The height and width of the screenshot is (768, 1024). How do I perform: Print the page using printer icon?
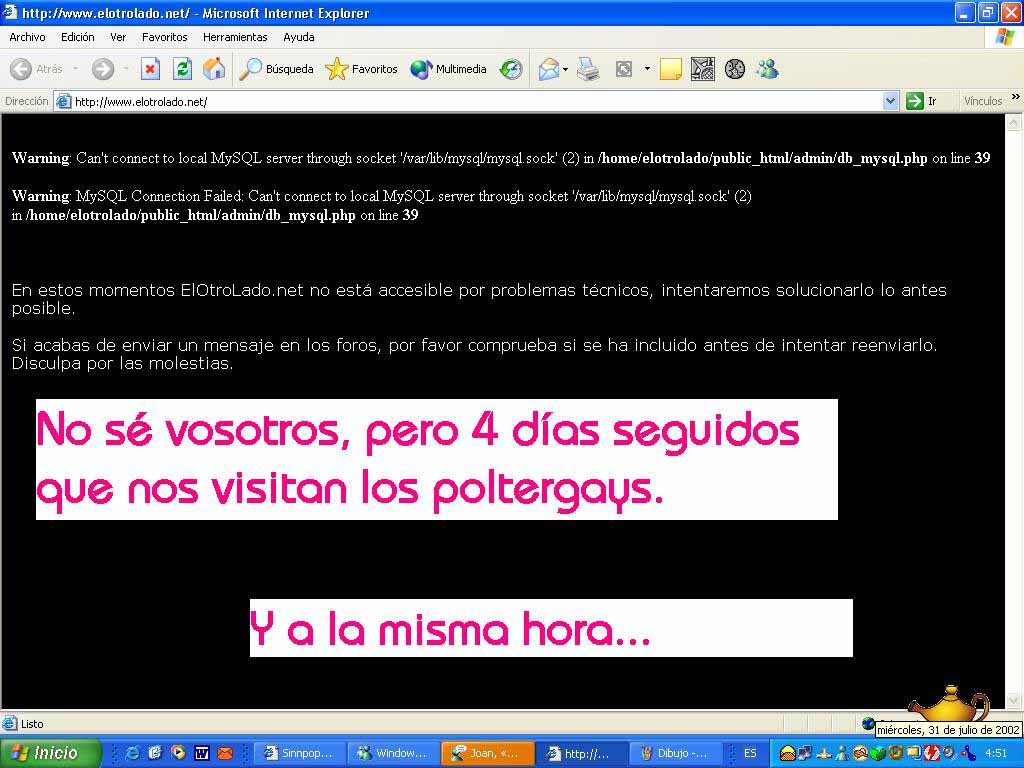588,69
